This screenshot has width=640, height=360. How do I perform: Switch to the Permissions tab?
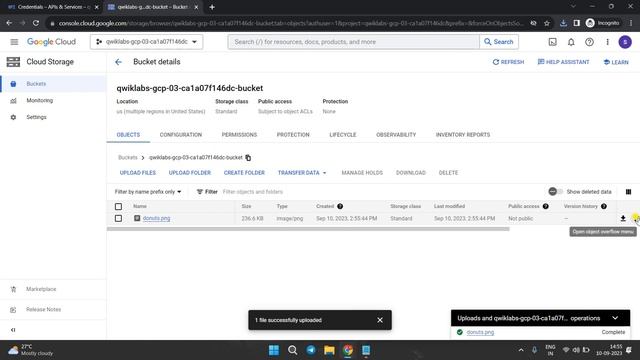pyautogui.click(x=239, y=135)
